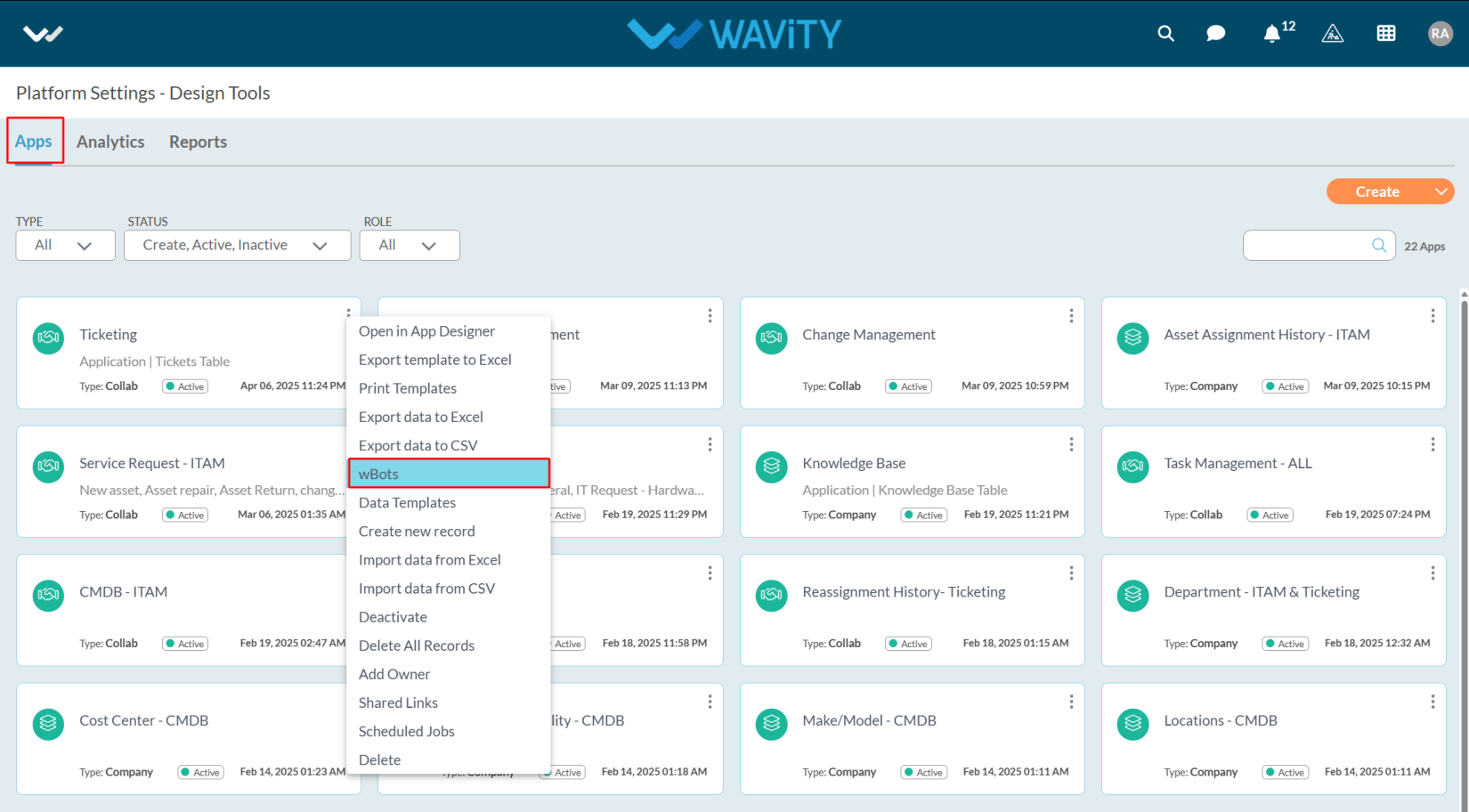Open notifications bell showing 12
The height and width of the screenshot is (812, 1469).
coord(1272,34)
